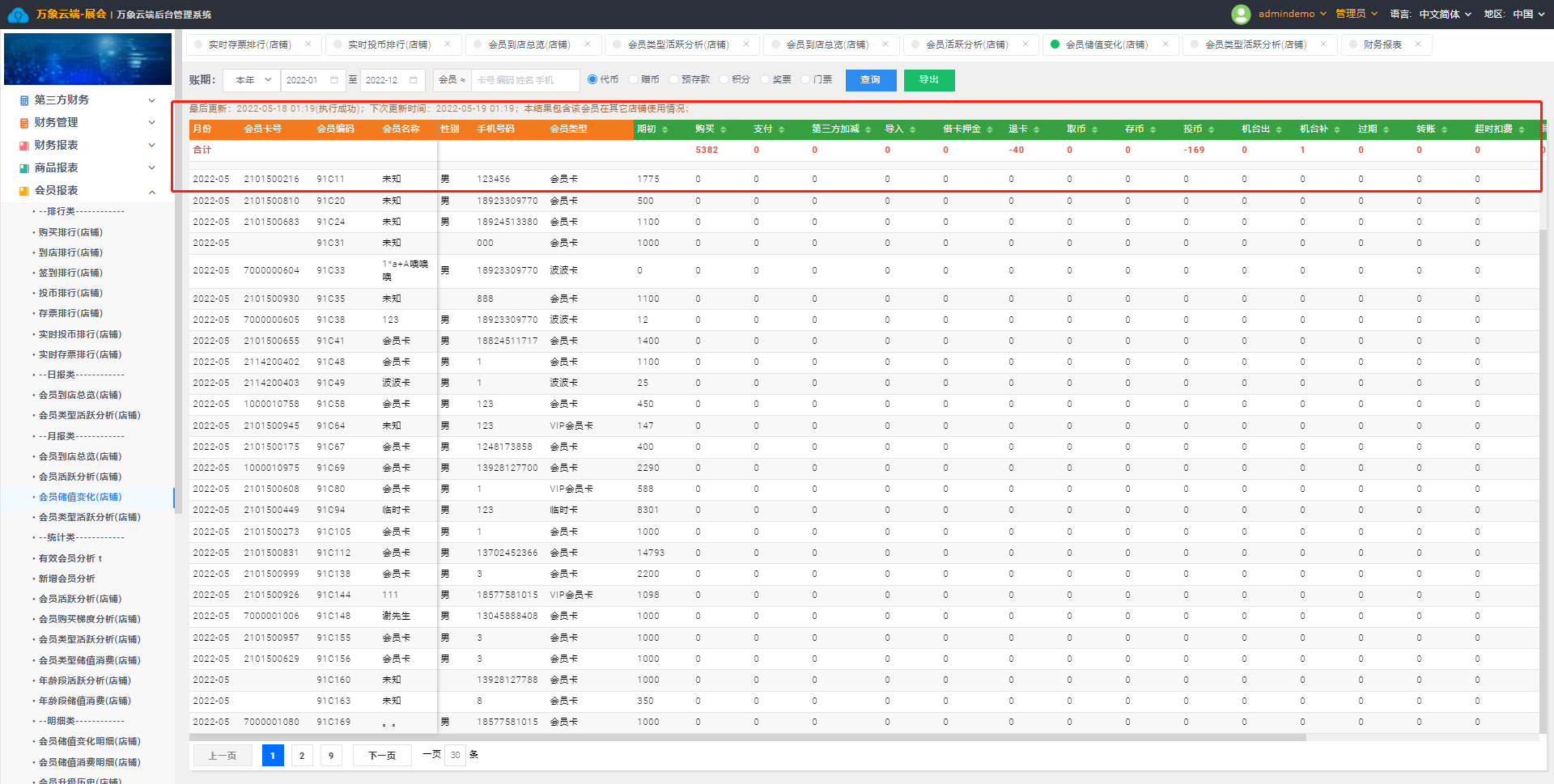Screen dimensions: 1554x784
Task: Select the 门票 radio button
Action: (x=805, y=79)
